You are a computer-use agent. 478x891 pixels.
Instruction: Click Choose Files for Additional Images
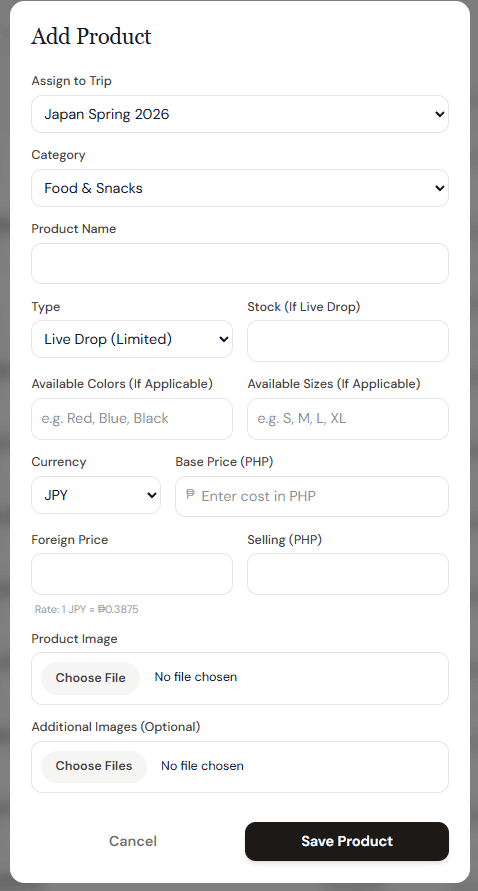[x=94, y=766]
